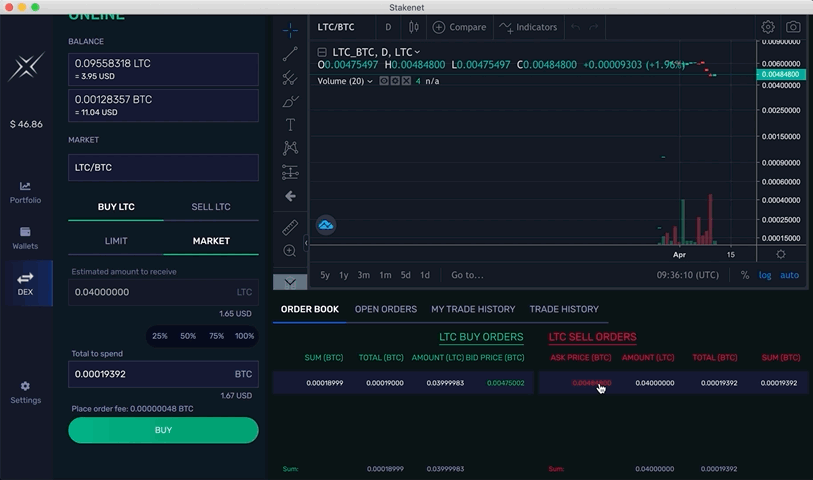This screenshot has height=480, width=813.
Task: Expand LTC_BTC, D, LTC legend dropdown
Action: tap(417, 52)
